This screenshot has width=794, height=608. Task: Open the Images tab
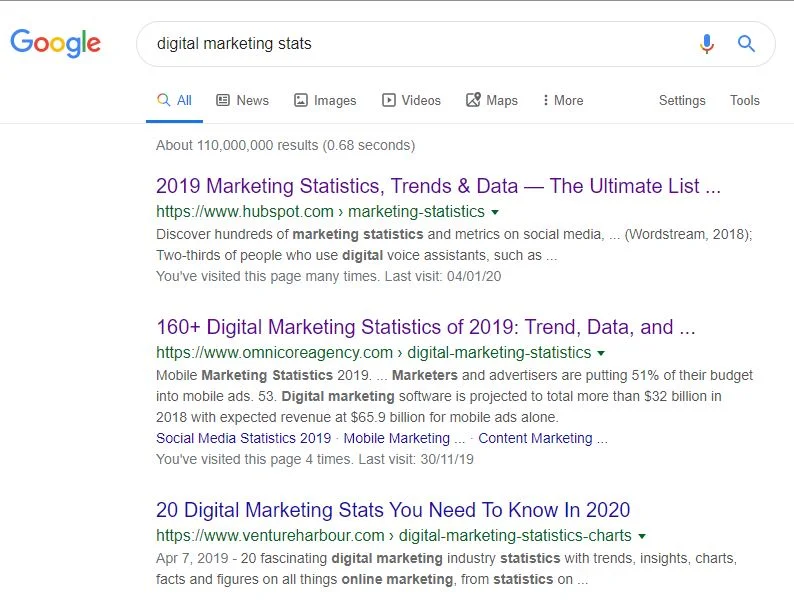[325, 100]
